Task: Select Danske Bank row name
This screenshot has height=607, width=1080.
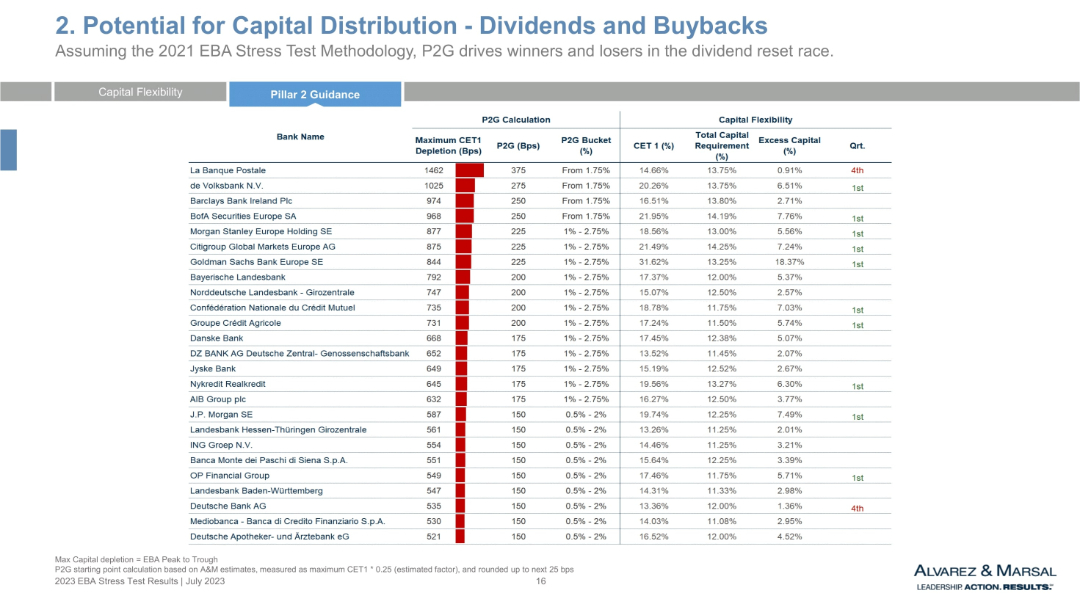Action: click(216, 338)
